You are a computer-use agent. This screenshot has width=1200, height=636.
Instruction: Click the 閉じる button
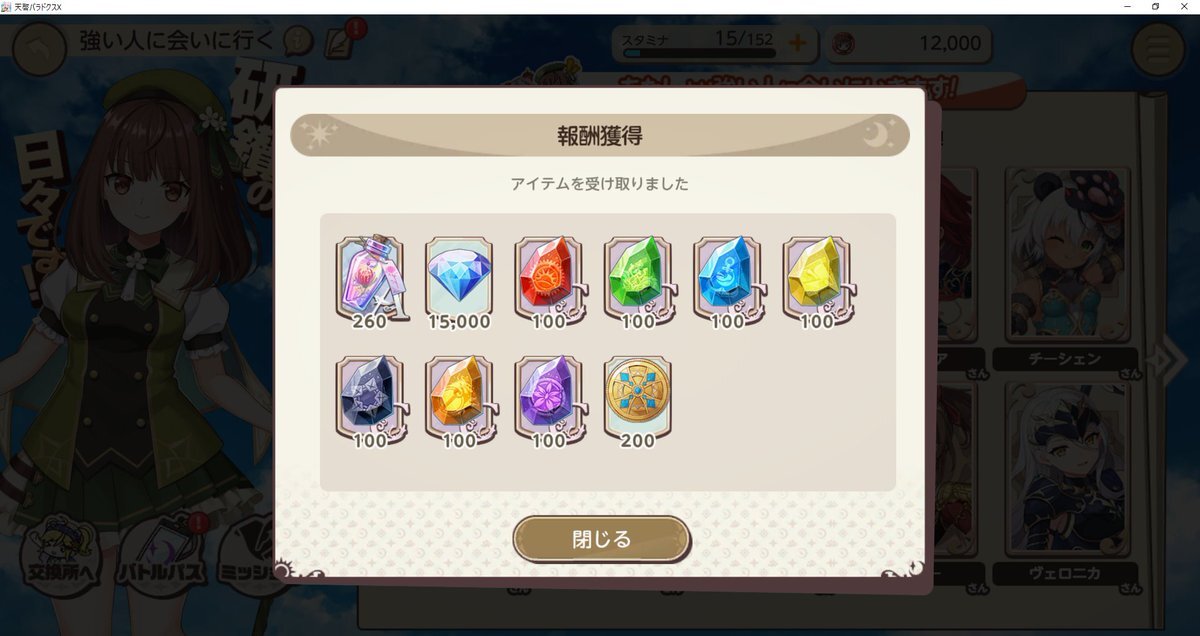click(x=602, y=539)
